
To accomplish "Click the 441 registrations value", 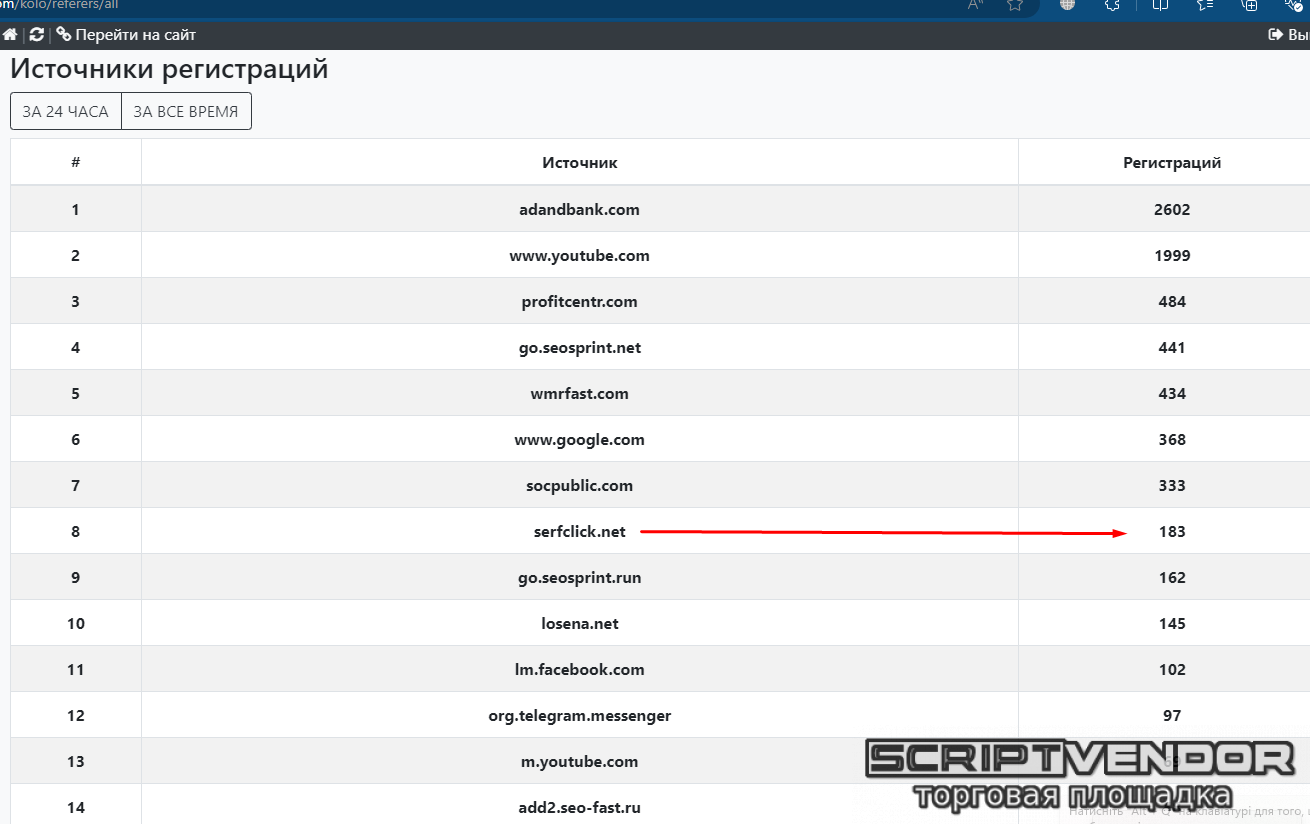I will (1172, 348).
